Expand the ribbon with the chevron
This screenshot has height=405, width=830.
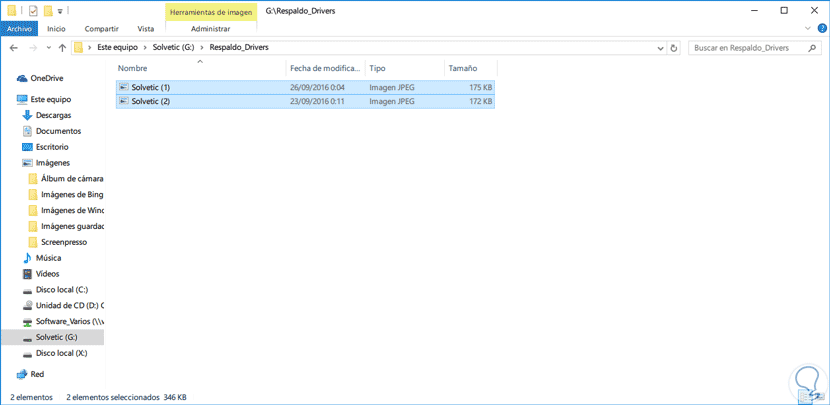point(808,28)
